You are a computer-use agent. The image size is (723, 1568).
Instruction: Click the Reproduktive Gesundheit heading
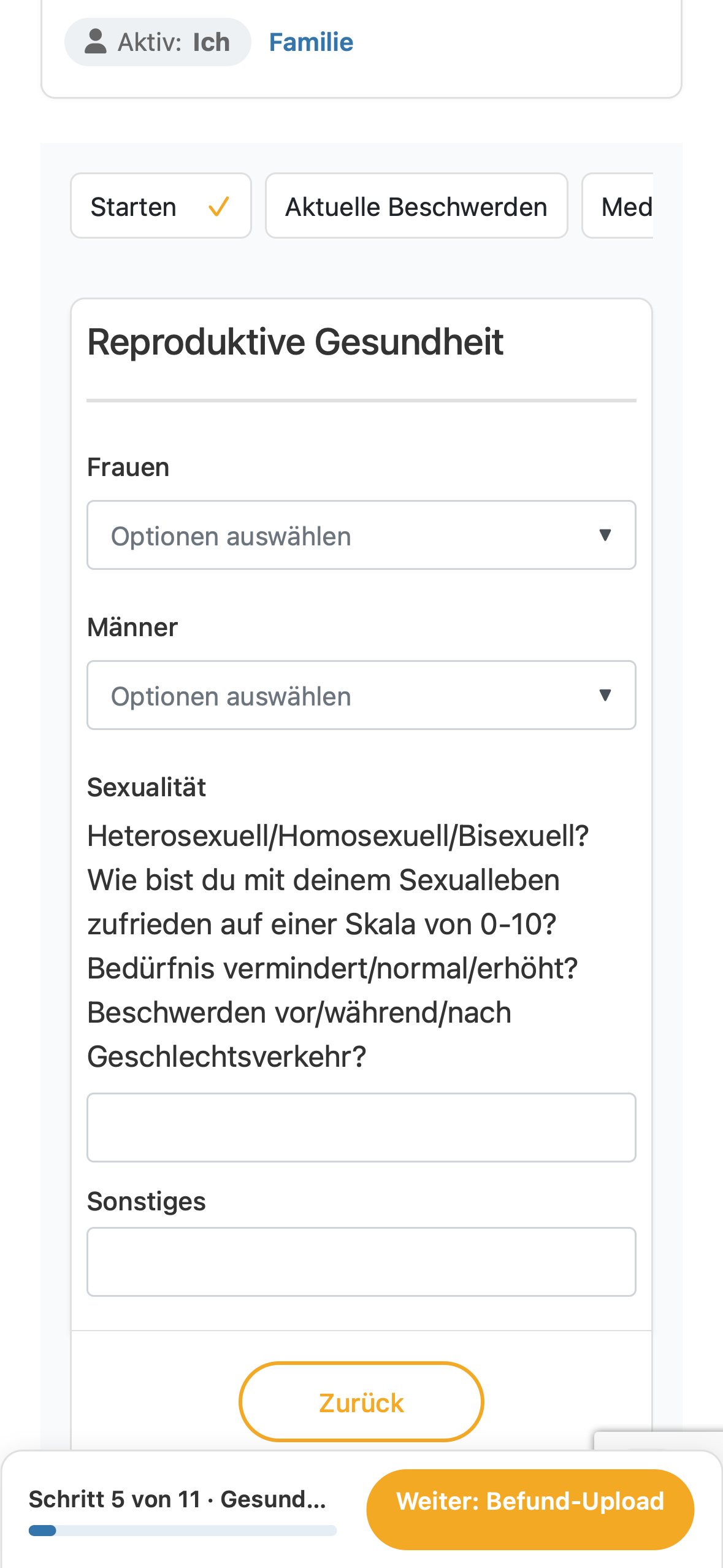click(295, 342)
